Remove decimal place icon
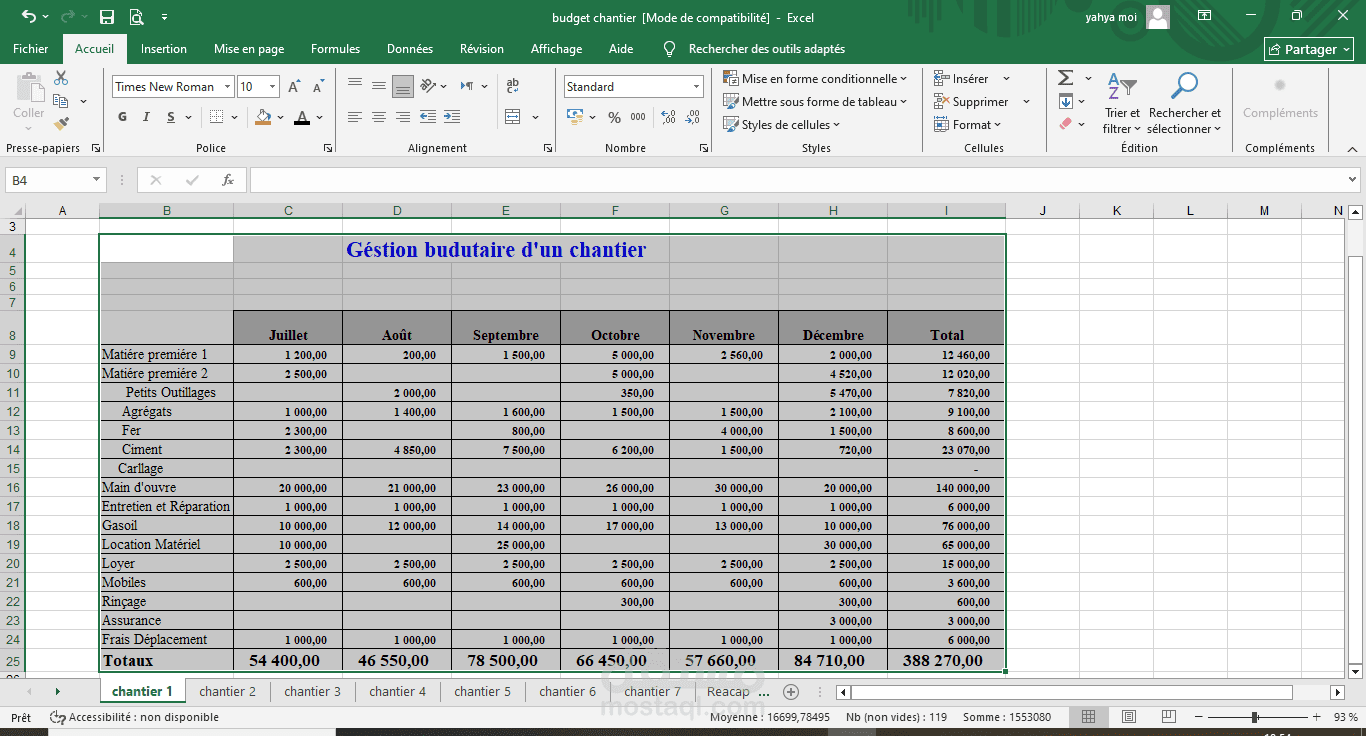 (x=693, y=117)
